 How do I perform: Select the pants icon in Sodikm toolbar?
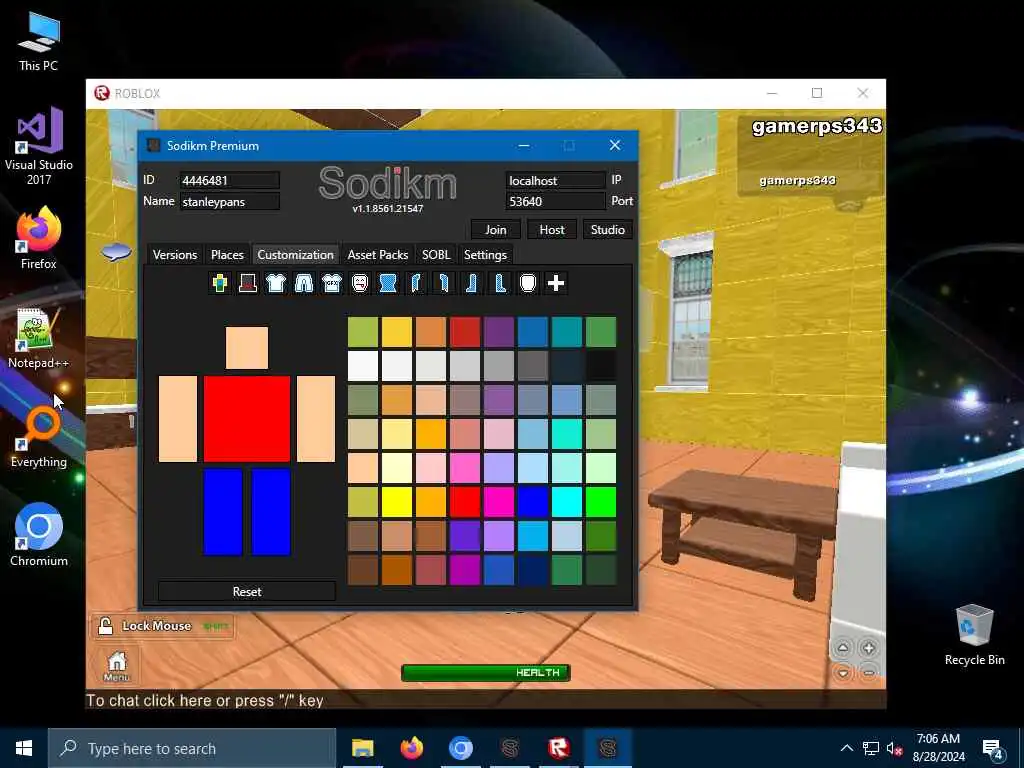304,283
